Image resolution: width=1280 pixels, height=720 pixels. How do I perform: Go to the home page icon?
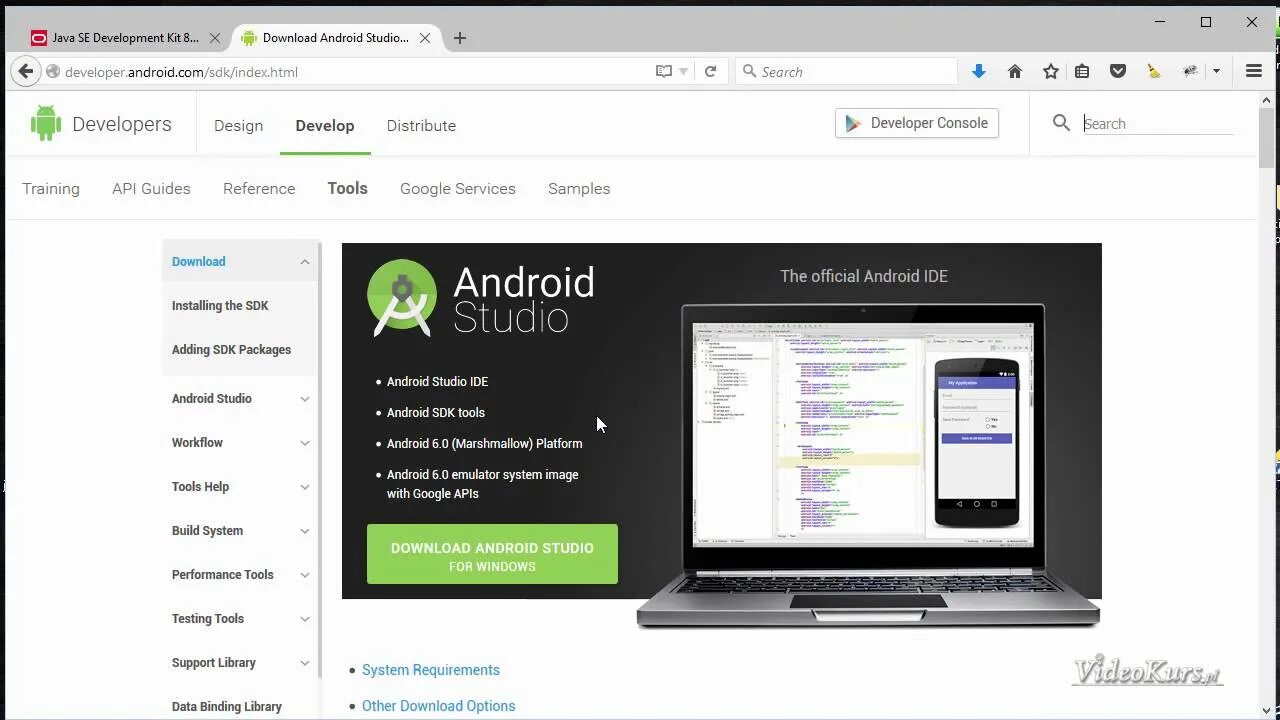pyautogui.click(x=1015, y=72)
